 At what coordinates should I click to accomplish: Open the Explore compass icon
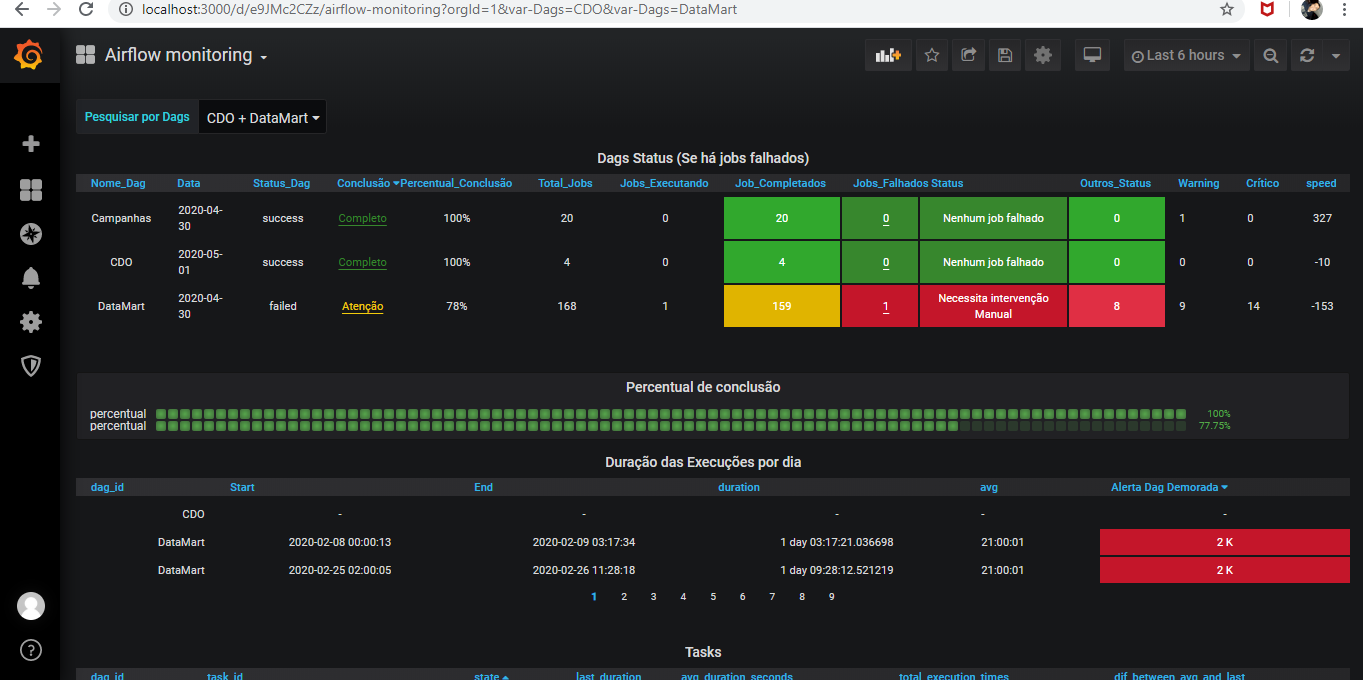31,234
